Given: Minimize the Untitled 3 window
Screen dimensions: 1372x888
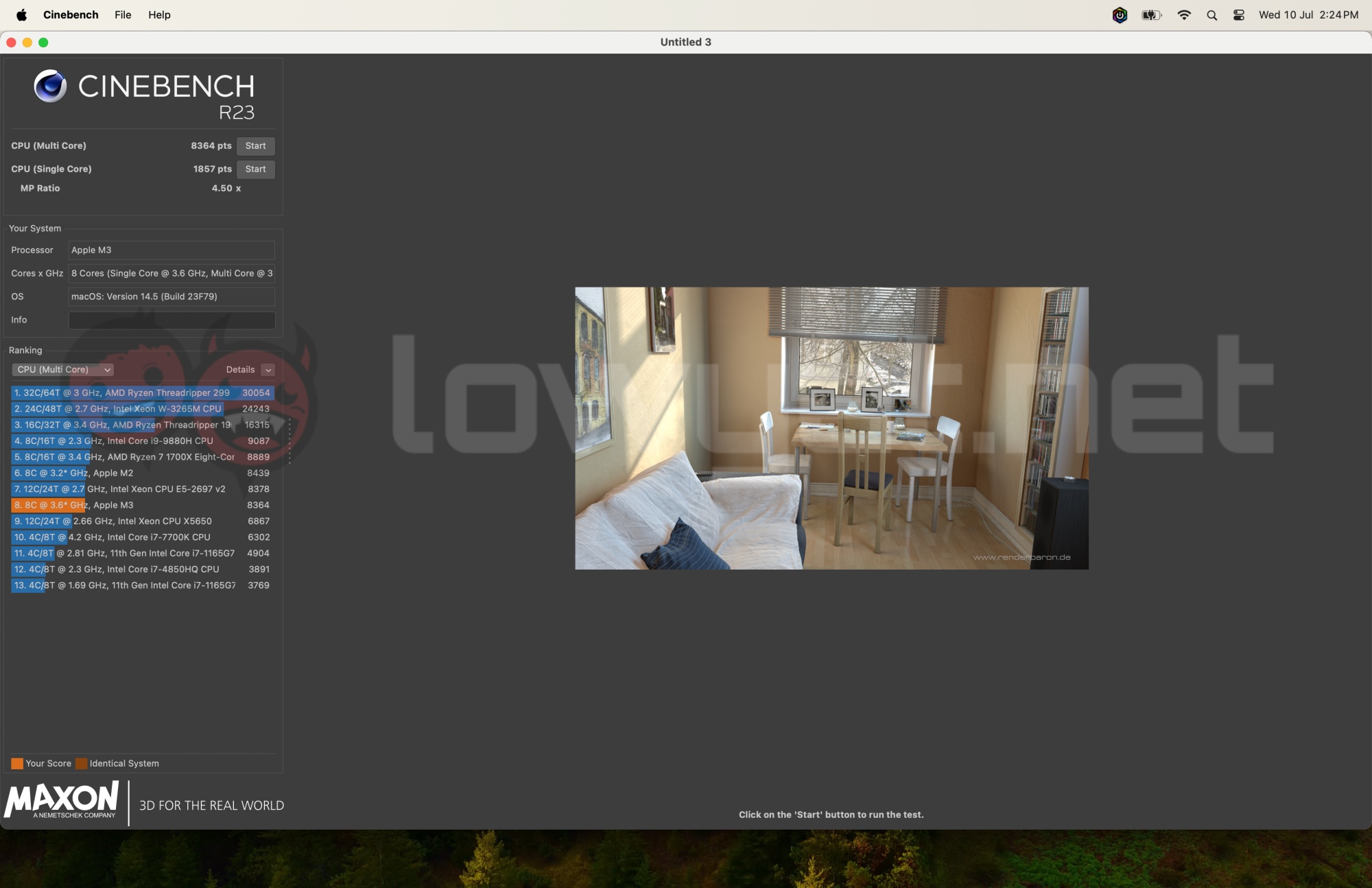Looking at the screenshot, I should [27, 43].
